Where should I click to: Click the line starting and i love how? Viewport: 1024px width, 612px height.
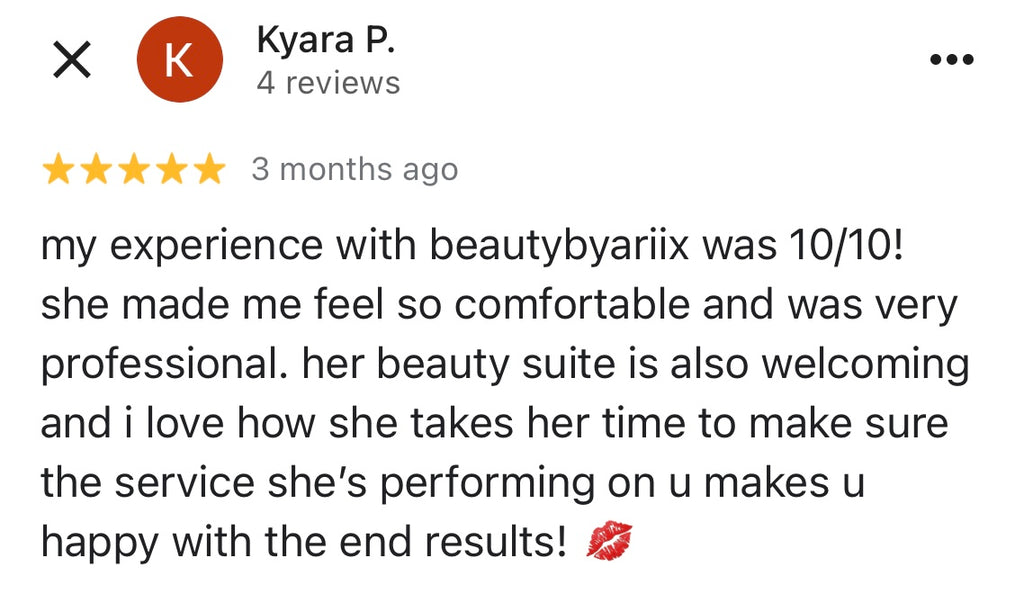point(494,423)
